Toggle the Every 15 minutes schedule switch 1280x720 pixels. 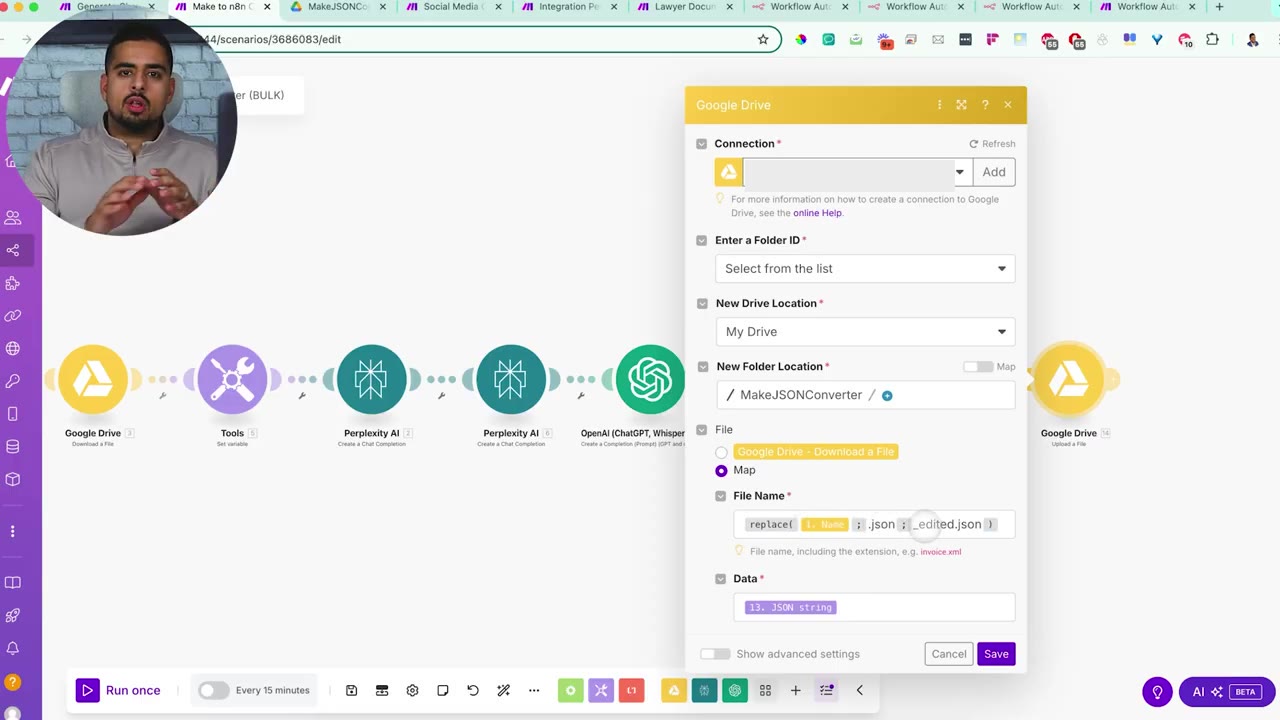(x=213, y=690)
